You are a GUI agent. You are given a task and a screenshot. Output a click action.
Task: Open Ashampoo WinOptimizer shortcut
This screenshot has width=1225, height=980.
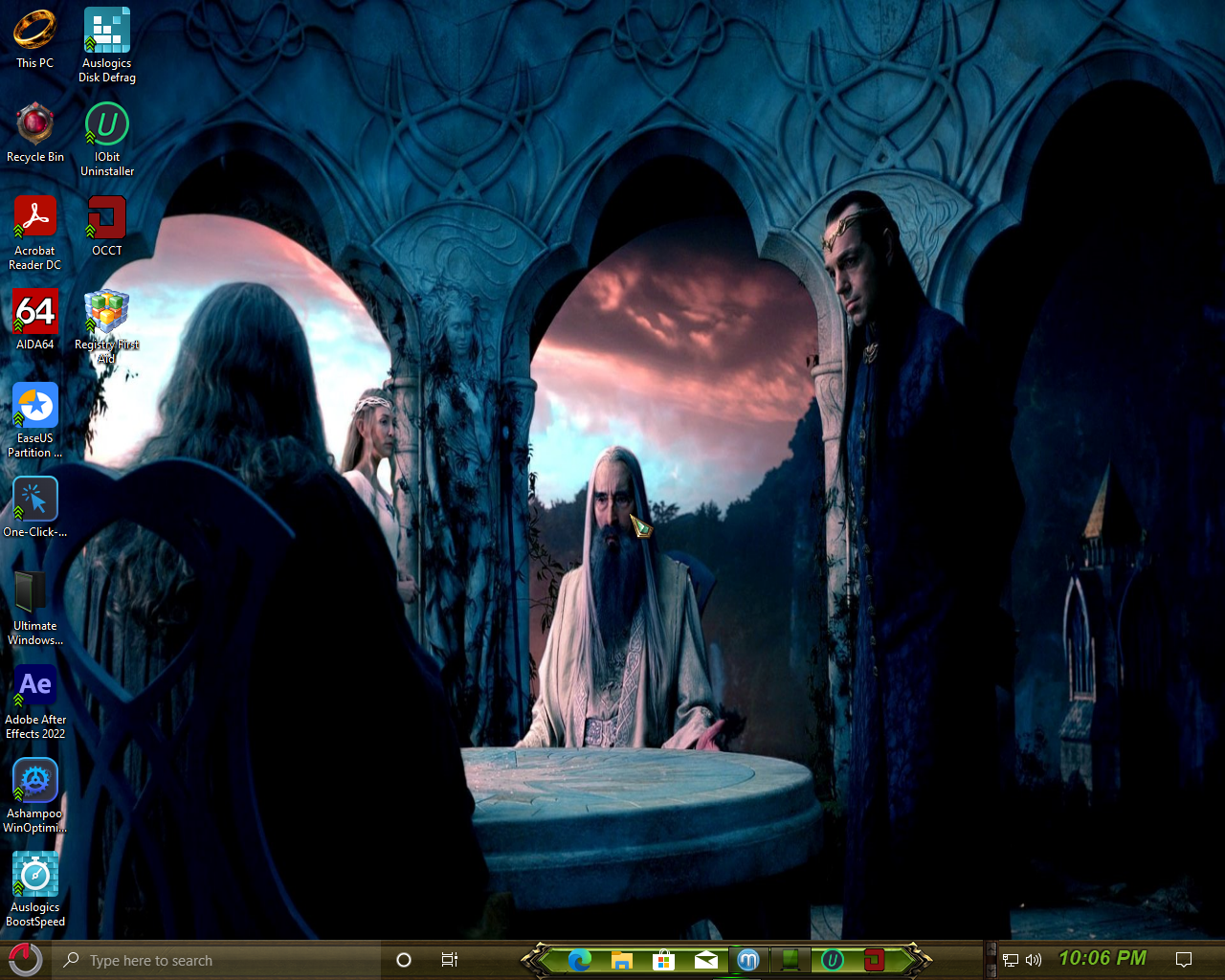coord(35,795)
